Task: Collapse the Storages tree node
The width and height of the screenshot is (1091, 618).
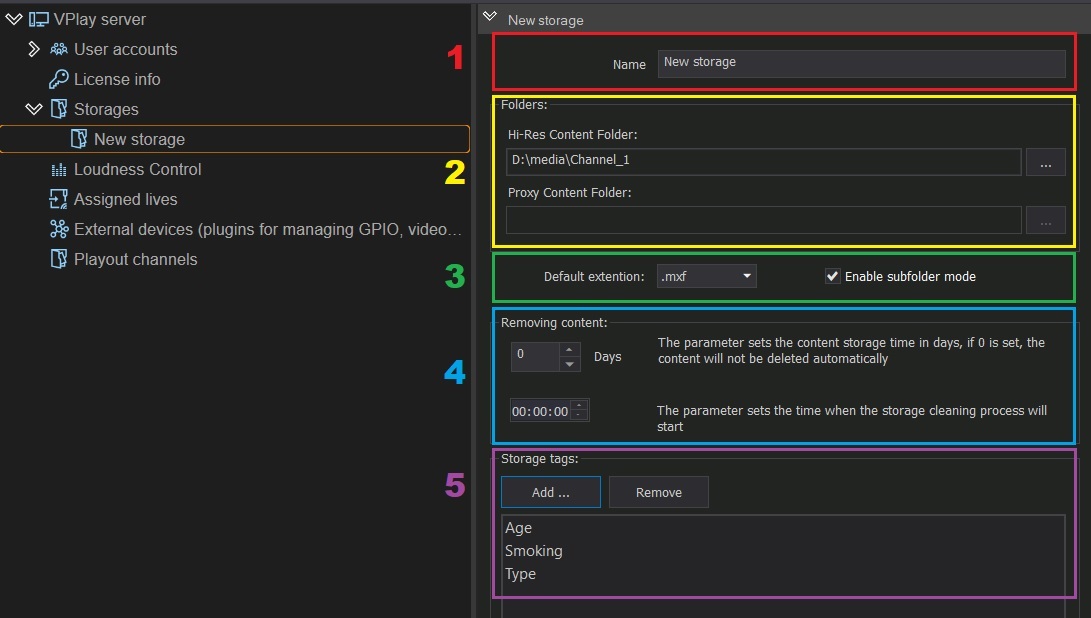Action: [33, 109]
